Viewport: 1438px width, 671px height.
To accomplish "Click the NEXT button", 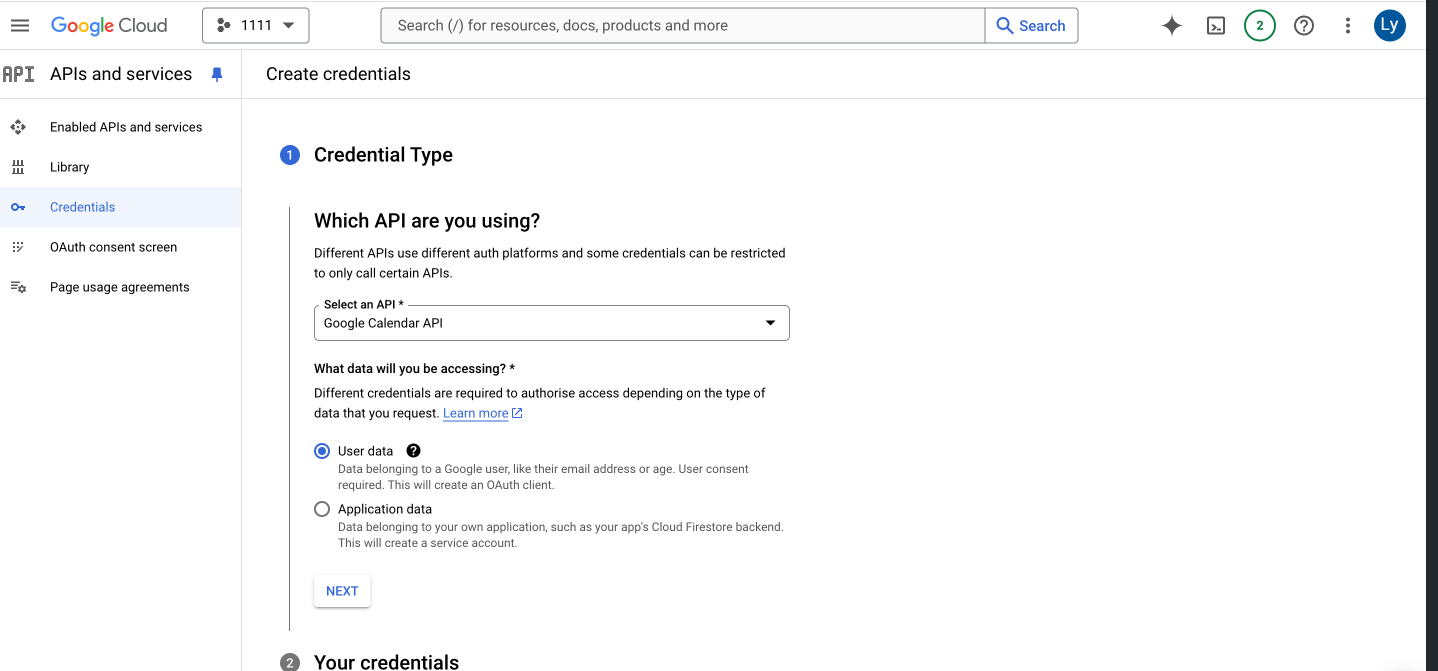I will coord(342,591).
